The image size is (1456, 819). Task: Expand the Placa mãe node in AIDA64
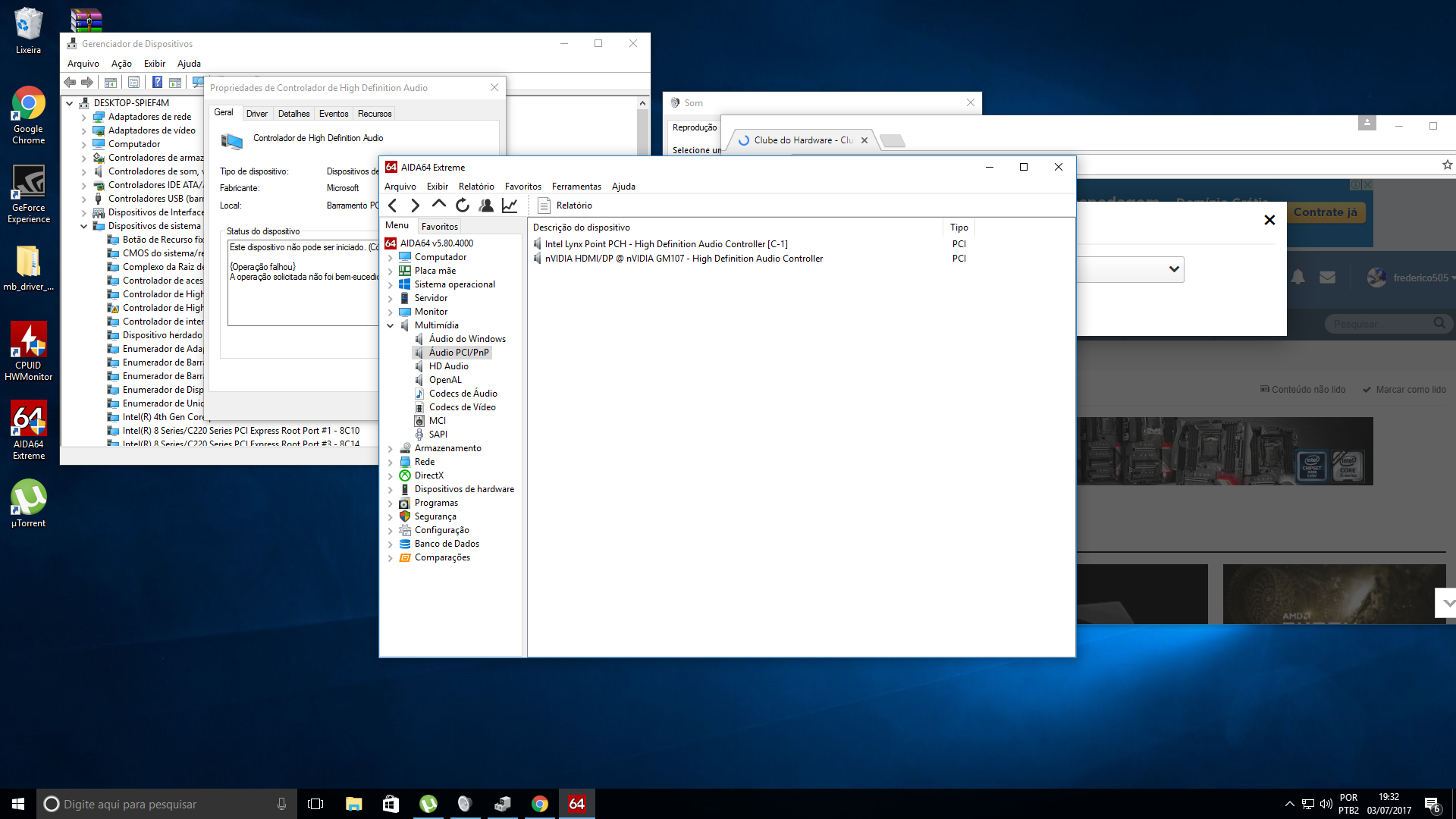tap(391, 271)
